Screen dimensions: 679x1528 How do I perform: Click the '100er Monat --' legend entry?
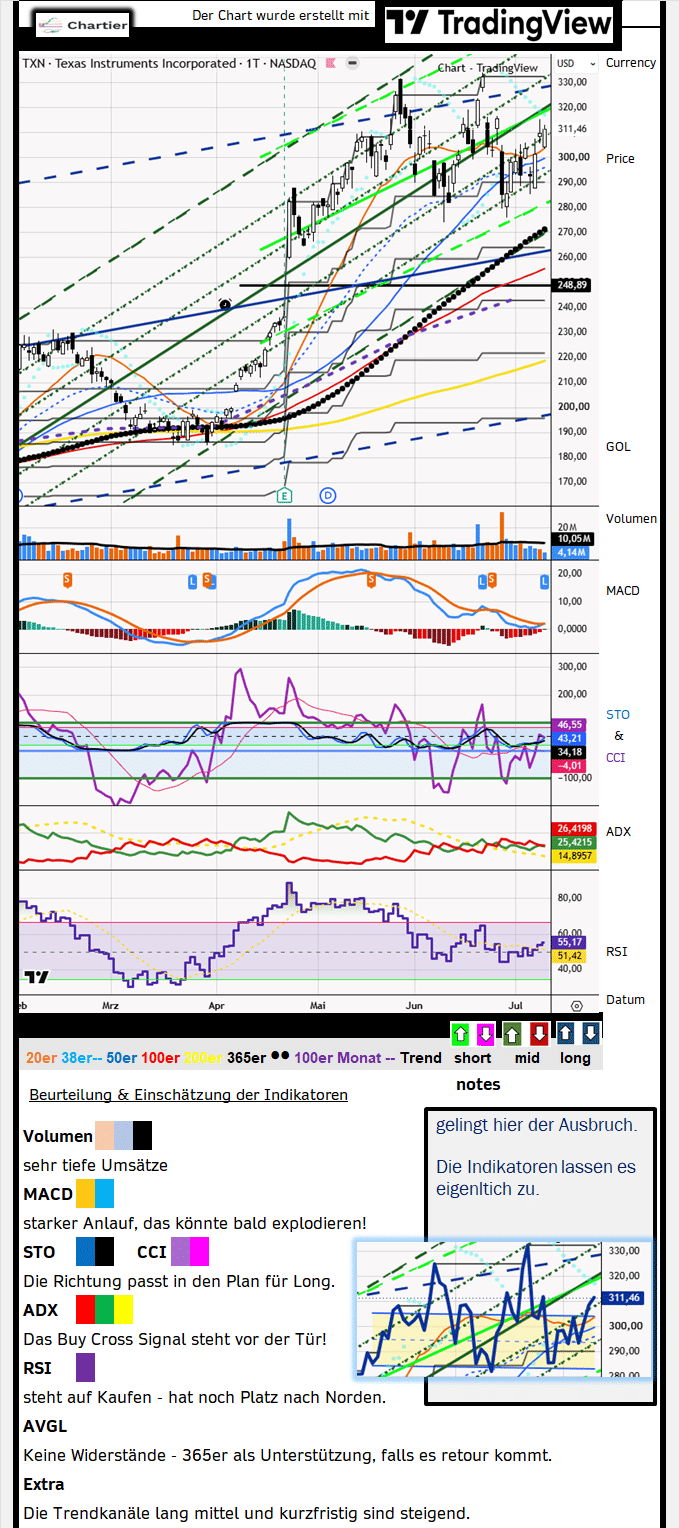346,1057
